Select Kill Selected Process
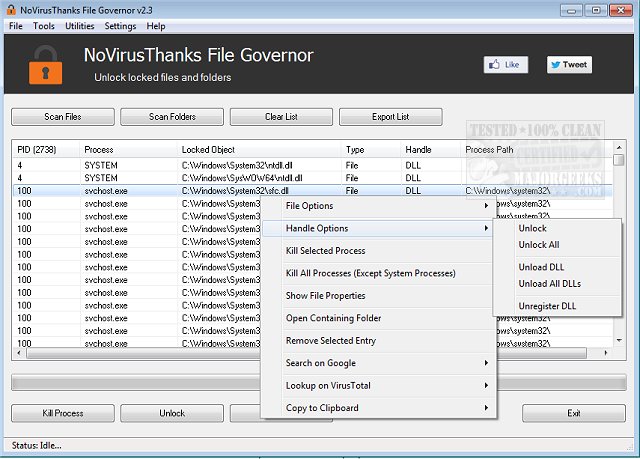640x459 pixels. [326, 251]
